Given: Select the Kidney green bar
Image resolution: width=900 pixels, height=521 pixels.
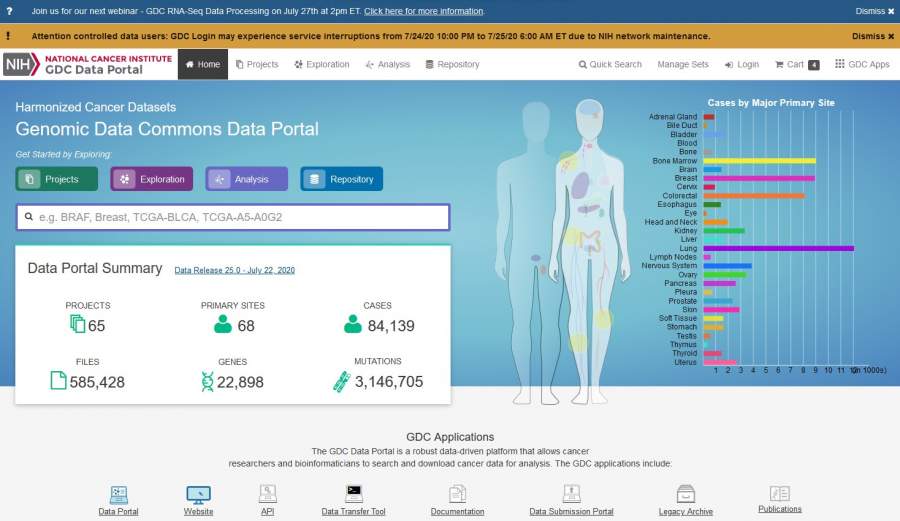Looking at the screenshot, I should click(x=724, y=231).
